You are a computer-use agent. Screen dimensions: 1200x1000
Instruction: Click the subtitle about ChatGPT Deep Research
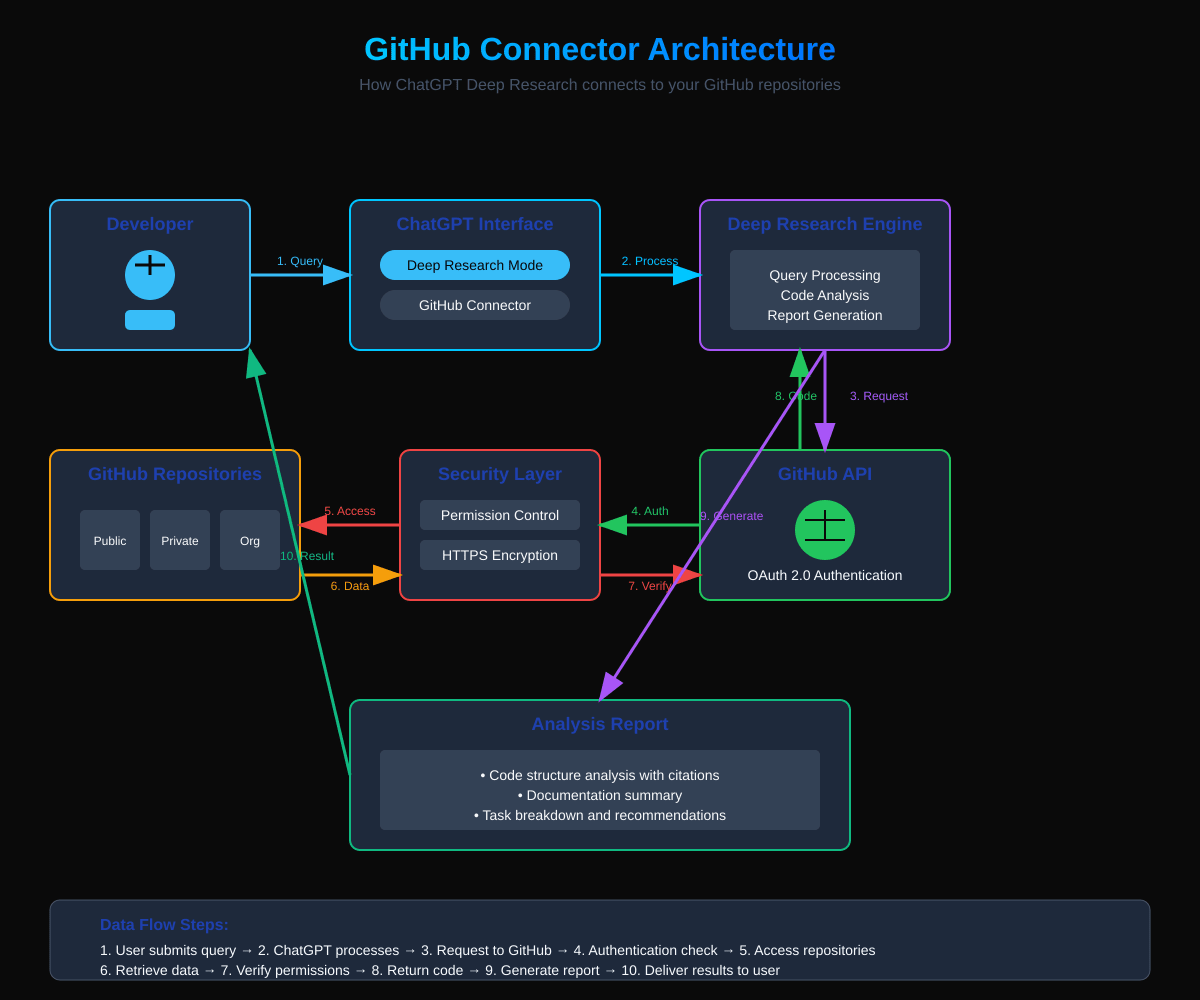pyautogui.click(x=600, y=85)
